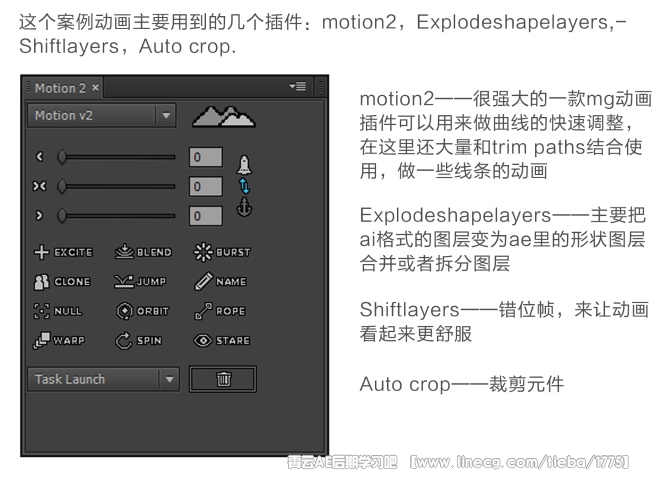Select the Spin tool
This screenshot has height=479, width=671.
[139, 340]
